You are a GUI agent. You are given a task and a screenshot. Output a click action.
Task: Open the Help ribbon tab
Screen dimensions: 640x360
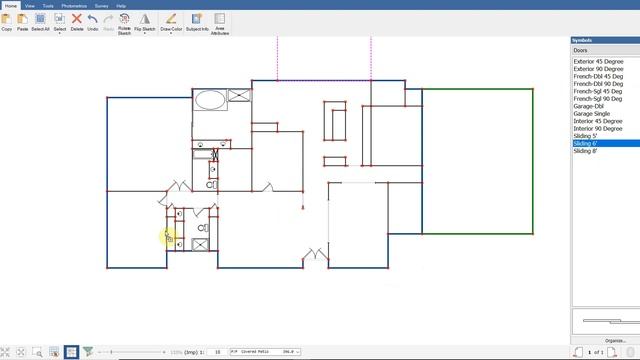(x=121, y=6)
